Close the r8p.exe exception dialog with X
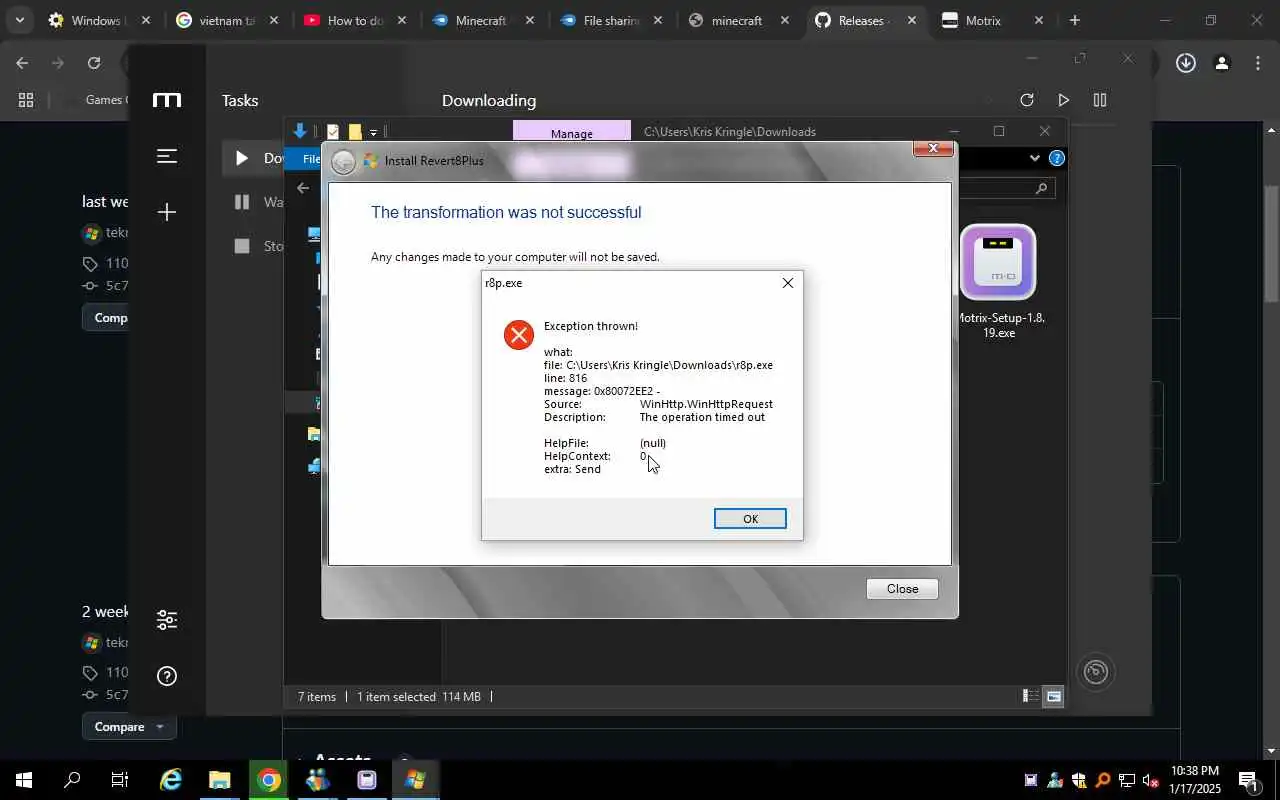 click(788, 283)
